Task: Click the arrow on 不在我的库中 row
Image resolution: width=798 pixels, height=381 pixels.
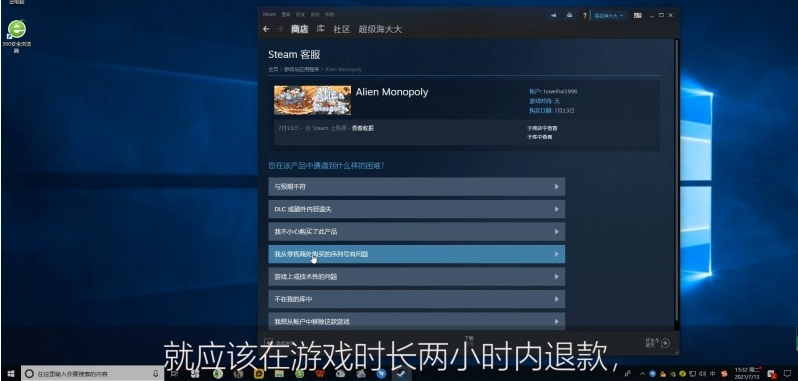Action: click(x=556, y=299)
